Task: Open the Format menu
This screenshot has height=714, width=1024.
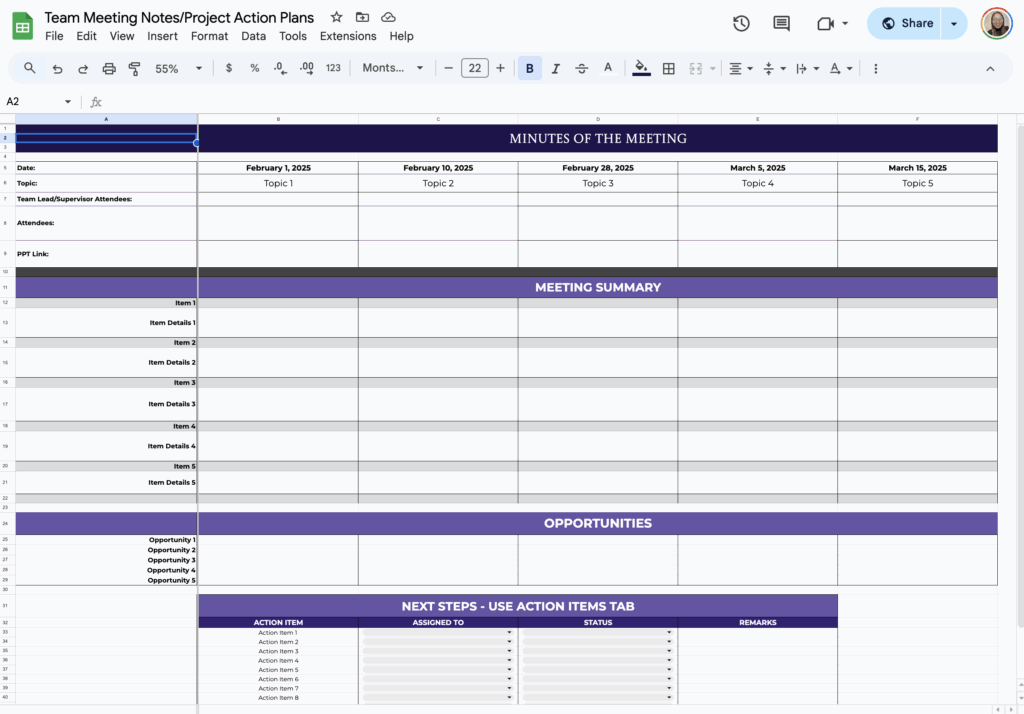Action: [209, 36]
